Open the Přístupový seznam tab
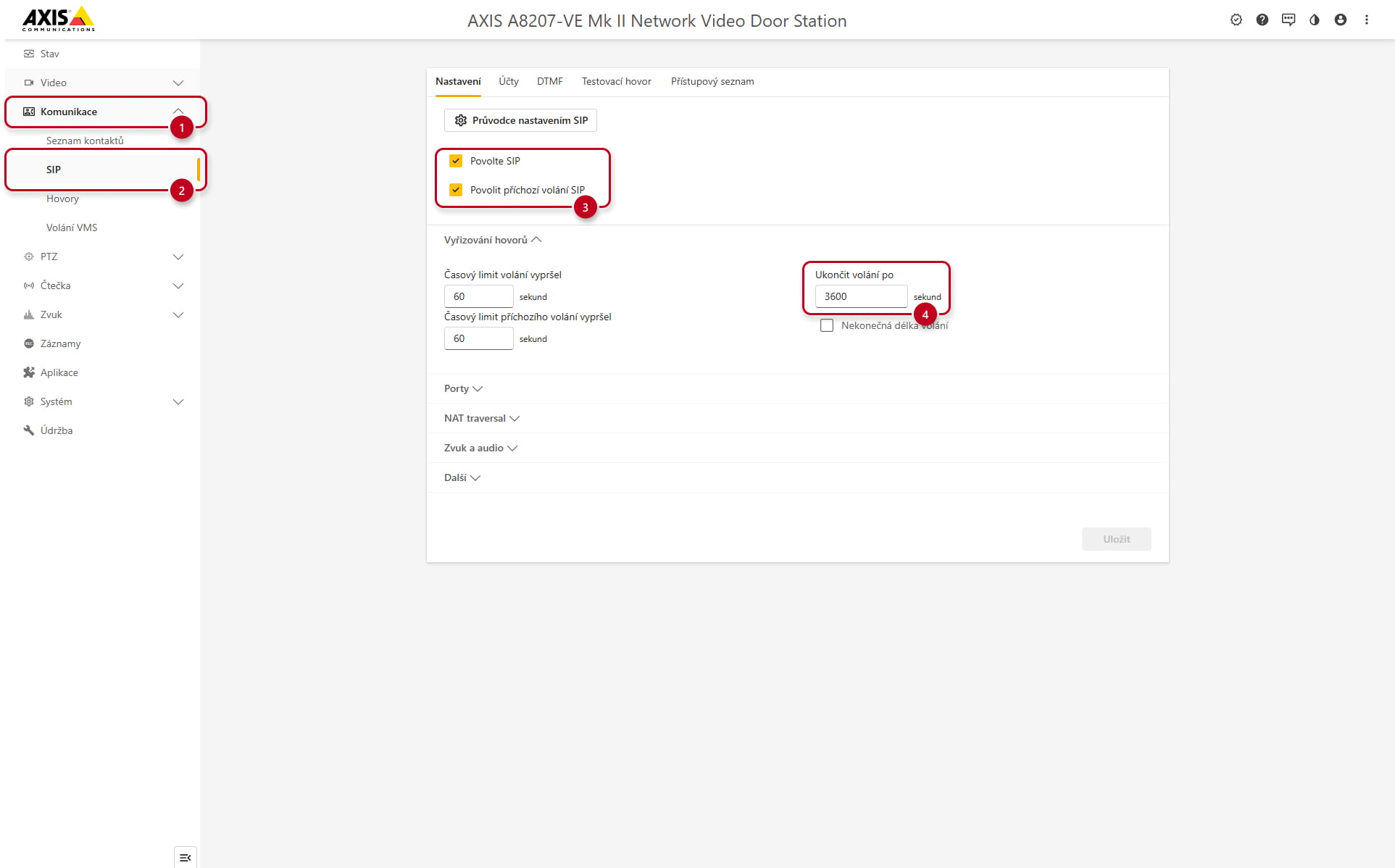The height and width of the screenshot is (868, 1395). tap(712, 82)
